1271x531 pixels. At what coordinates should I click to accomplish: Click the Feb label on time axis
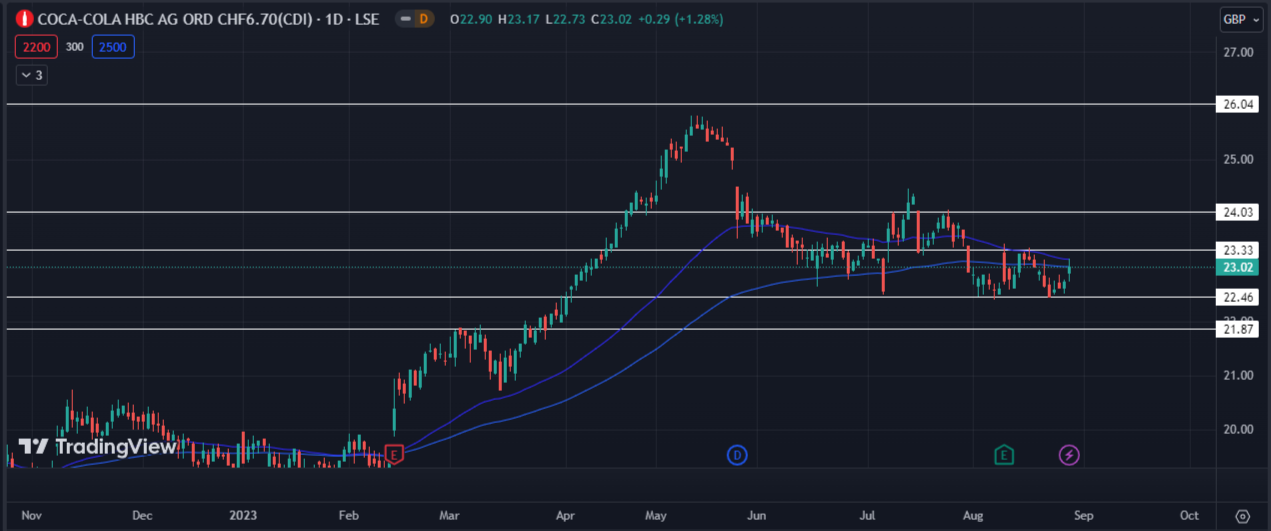(x=348, y=516)
